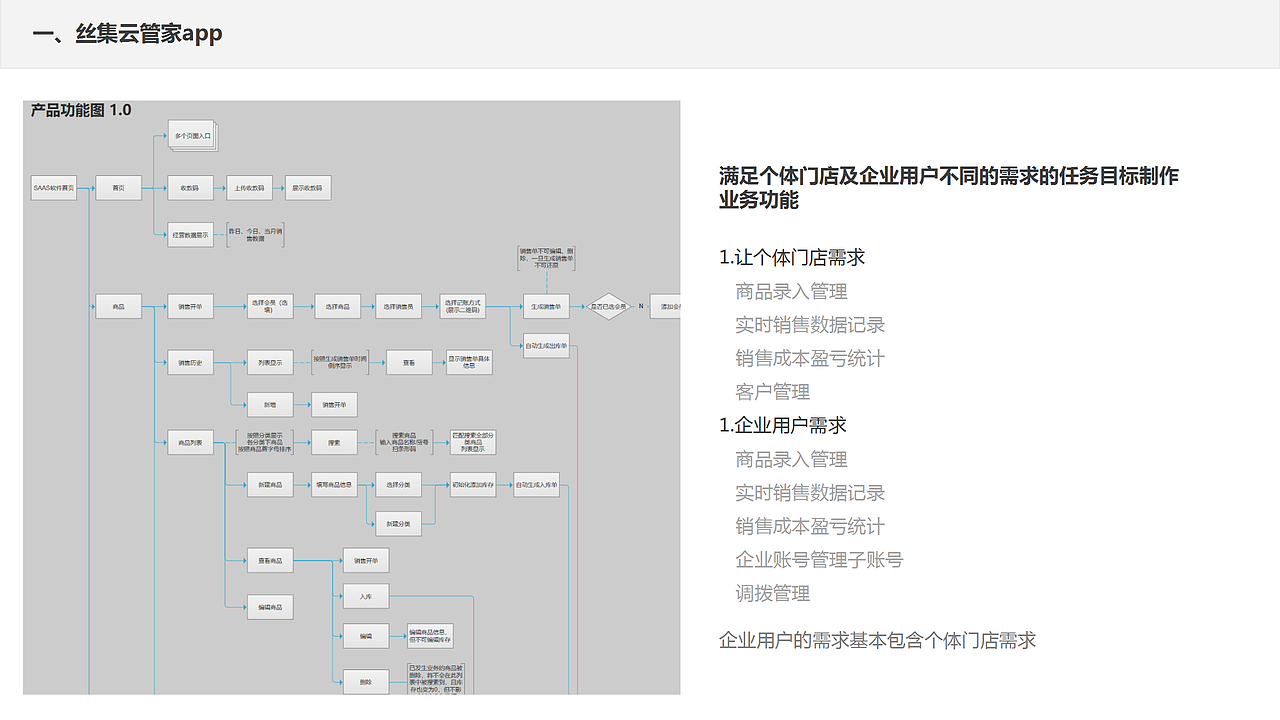Select the 经营数据展示 flowchart node

190,235
